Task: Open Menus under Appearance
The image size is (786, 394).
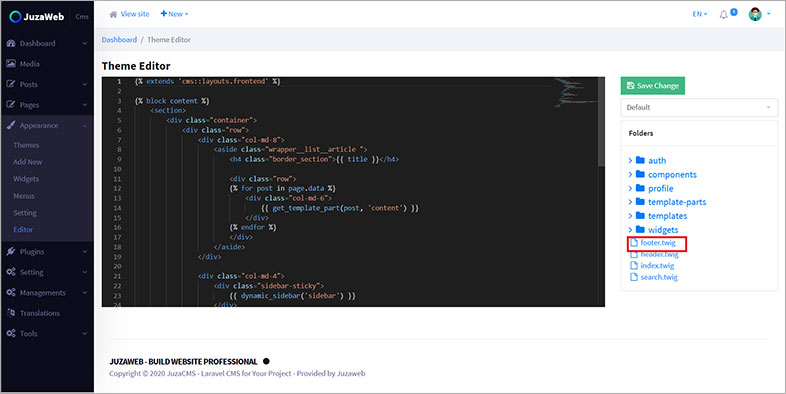Action: [24, 196]
